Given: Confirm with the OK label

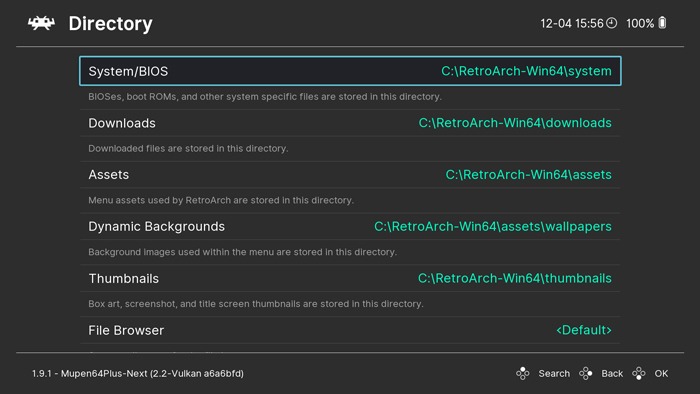Looking at the screenshot, I should pos(661,373).
